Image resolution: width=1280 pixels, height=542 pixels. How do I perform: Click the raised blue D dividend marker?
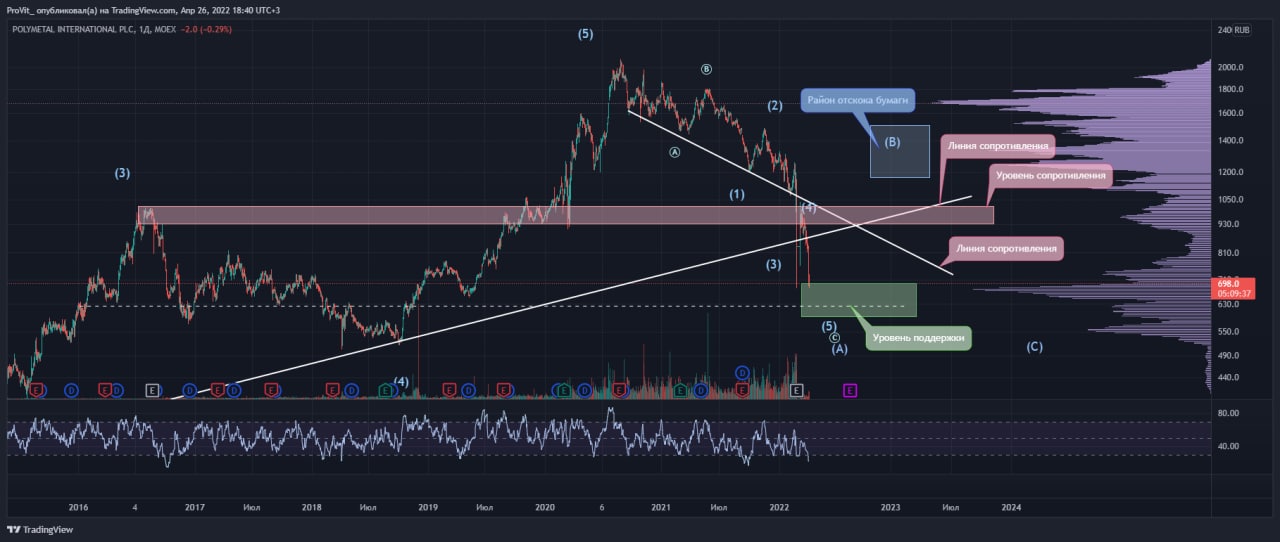(742, 372)
